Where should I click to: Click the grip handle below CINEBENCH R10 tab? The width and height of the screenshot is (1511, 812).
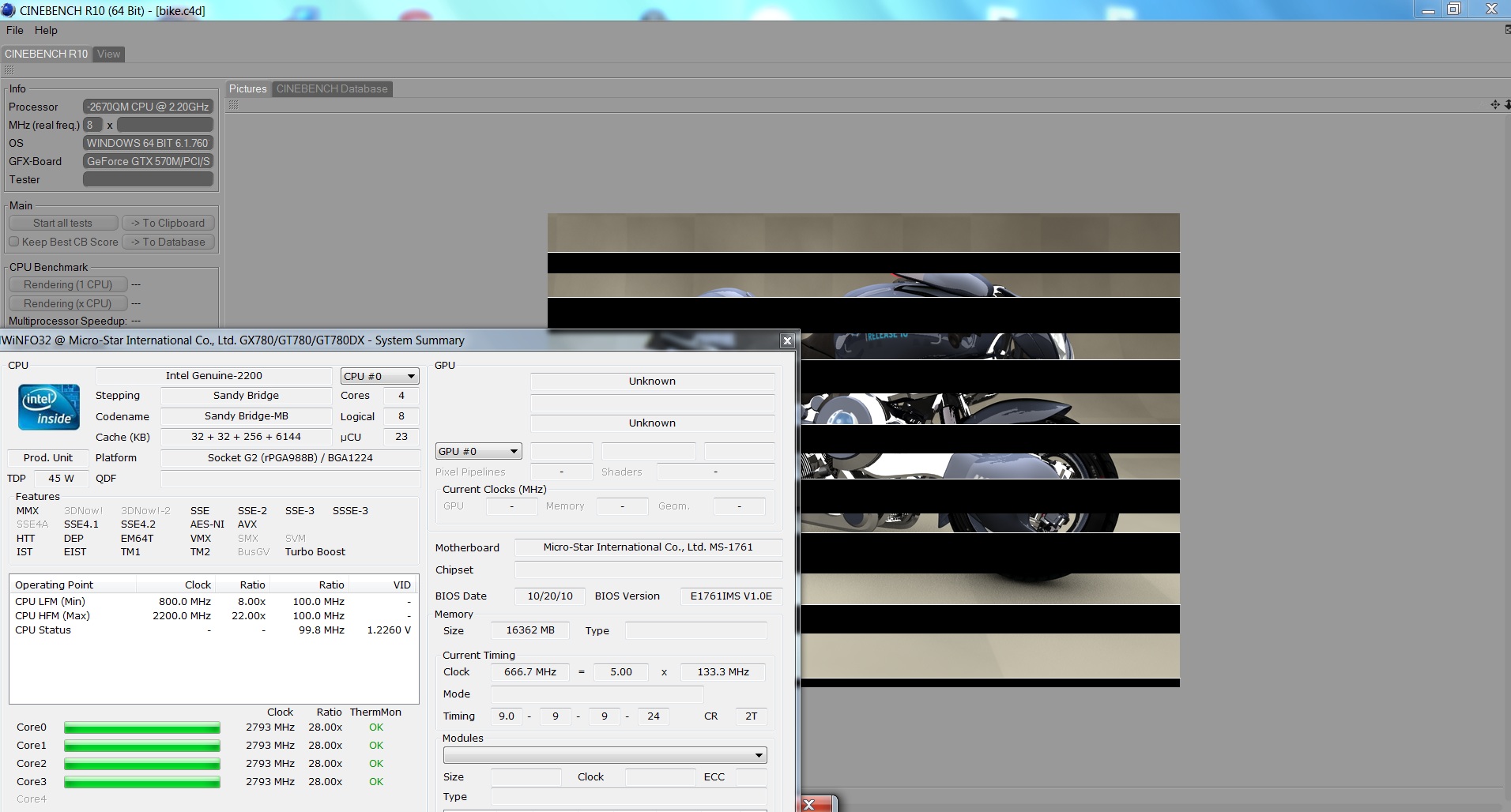click(9, 70)
